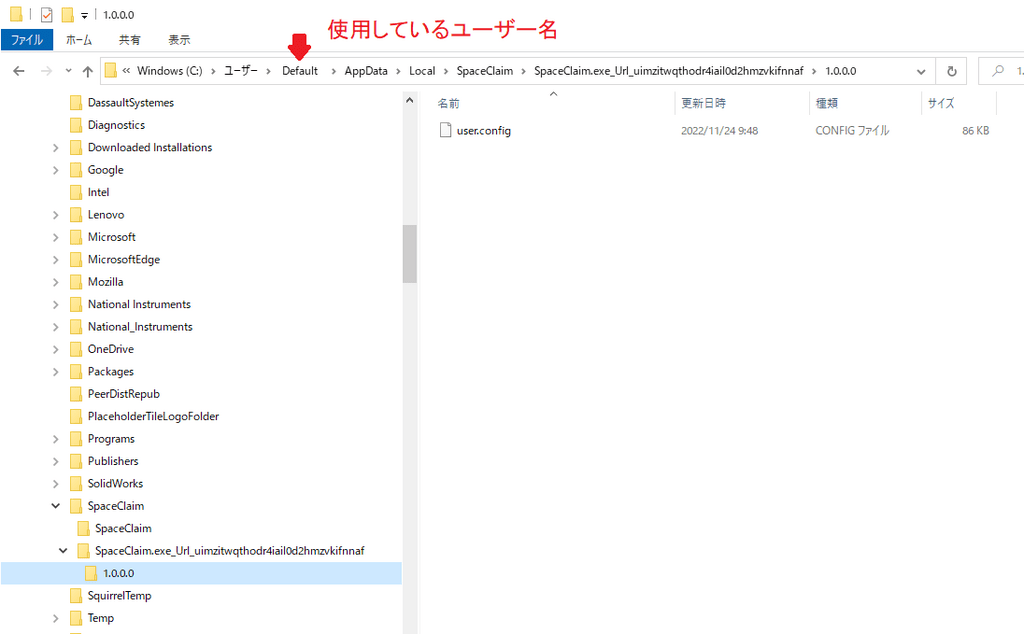
Task: Click the Temp folder icon
Action: coord(76,618)
